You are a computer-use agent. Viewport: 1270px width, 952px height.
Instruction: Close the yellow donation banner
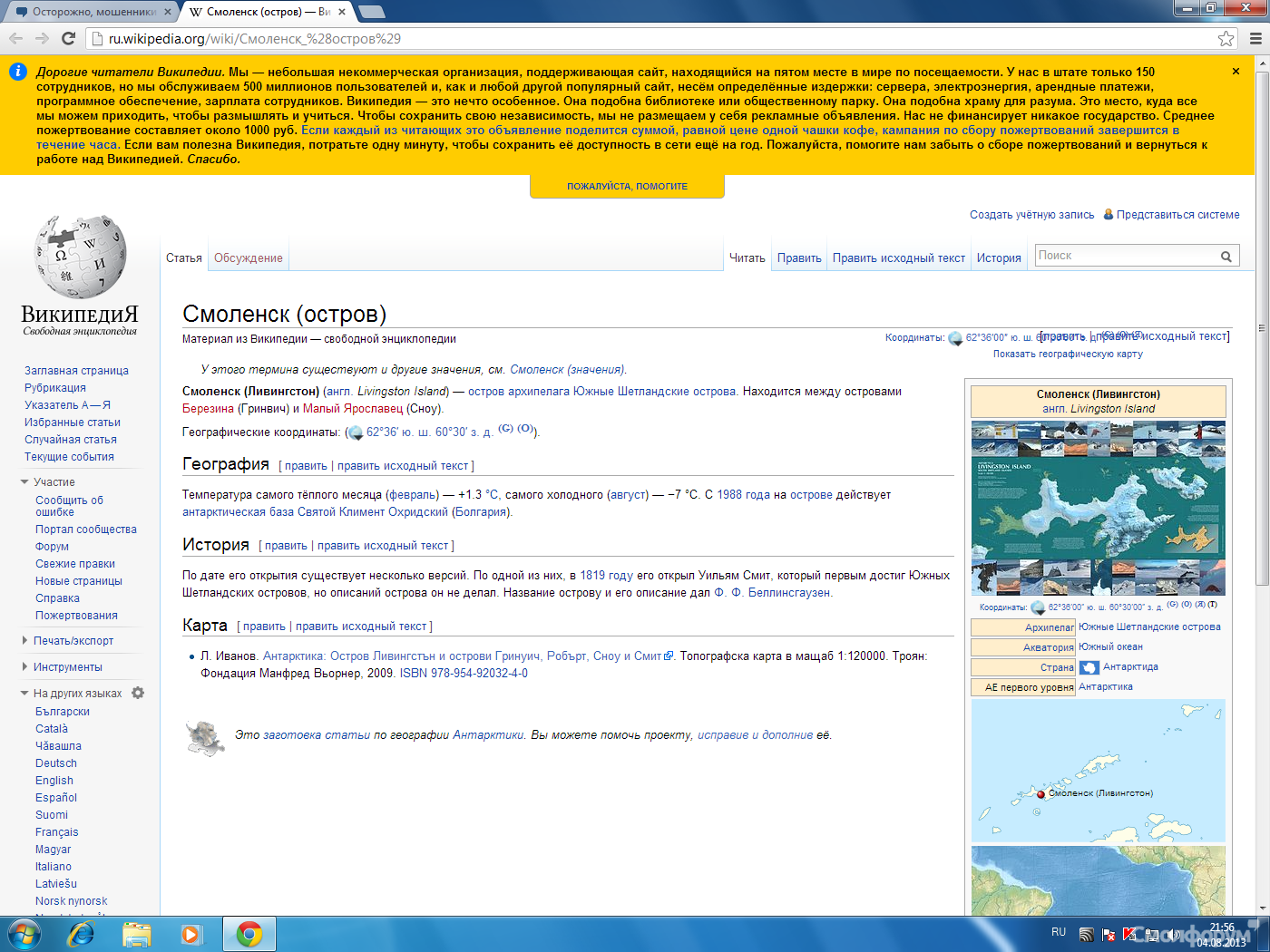pos(1236,71)
